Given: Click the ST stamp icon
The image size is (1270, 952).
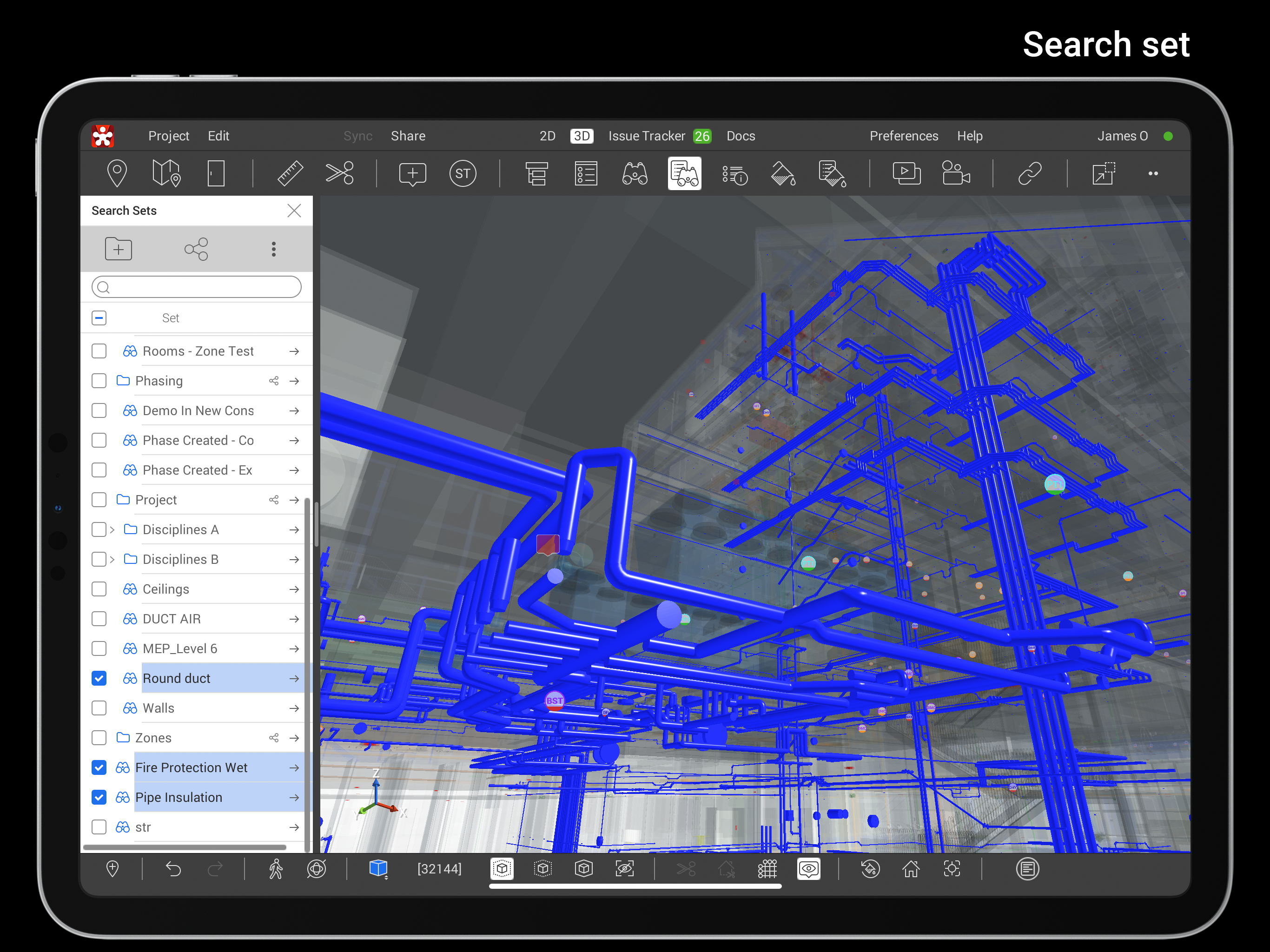Looking at the screenshot, I should click(463, 173).
